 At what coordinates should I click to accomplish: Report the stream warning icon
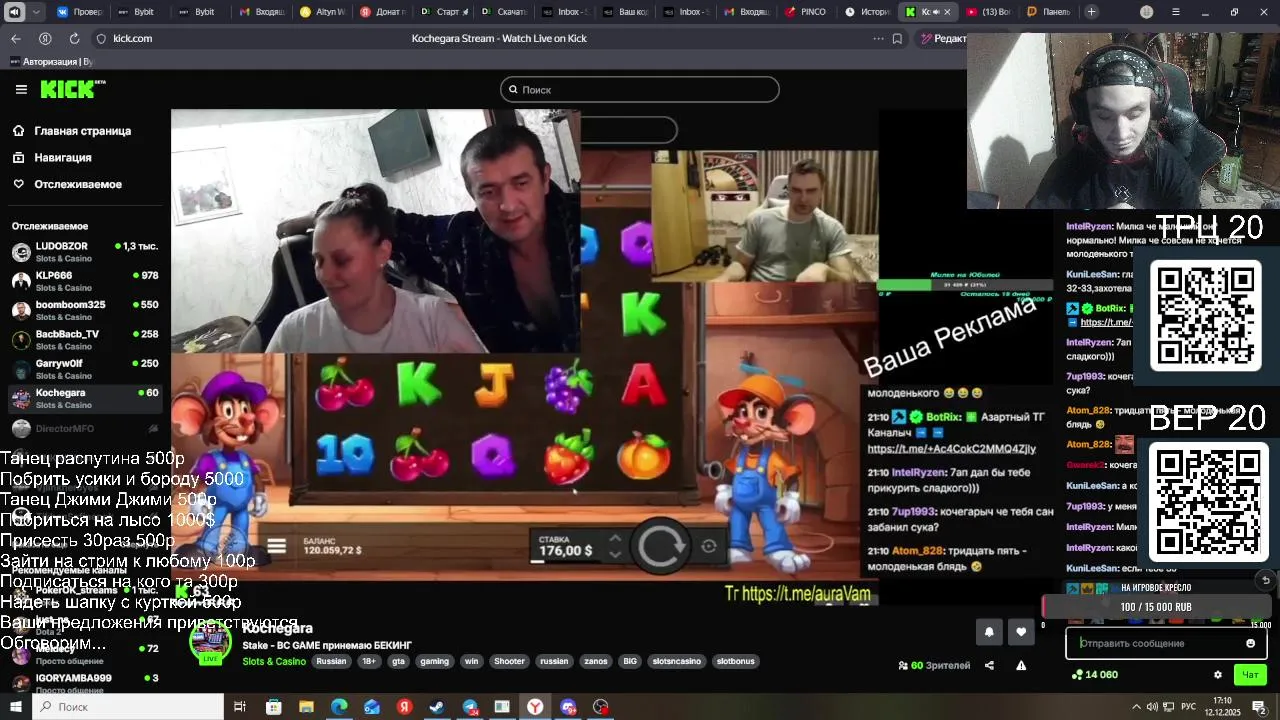pyautogui.click(x=1021, y=665)
